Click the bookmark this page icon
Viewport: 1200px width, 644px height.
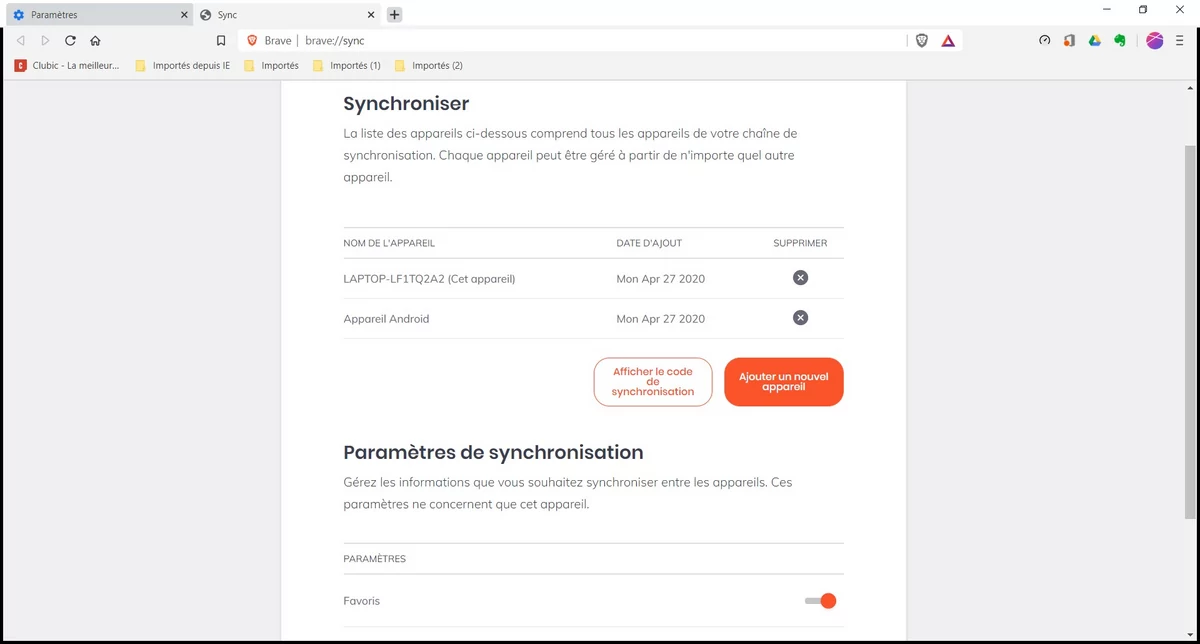pyautogui.click(x=221, y=41)
